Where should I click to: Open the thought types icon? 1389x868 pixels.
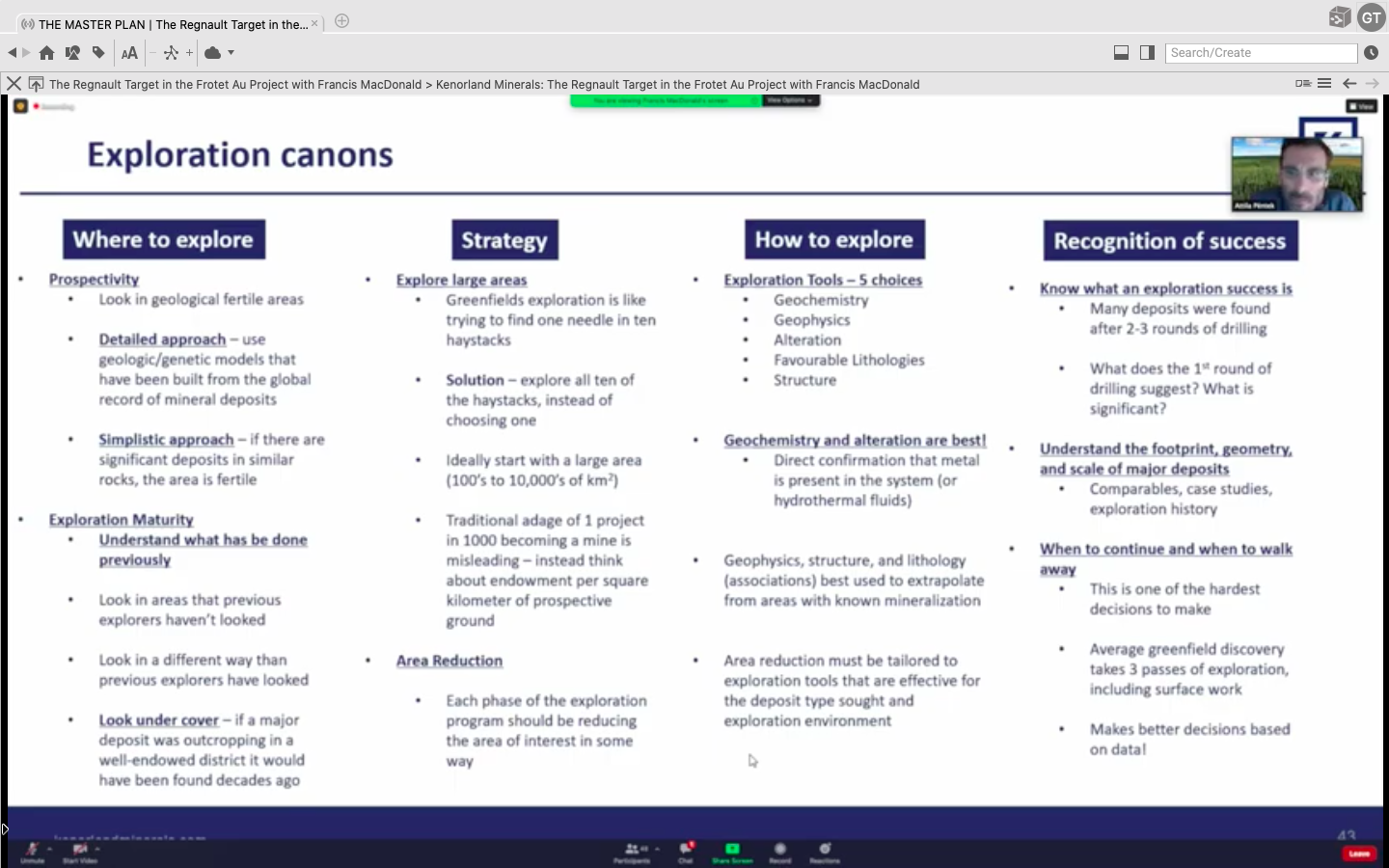click(x=72, y=53)
